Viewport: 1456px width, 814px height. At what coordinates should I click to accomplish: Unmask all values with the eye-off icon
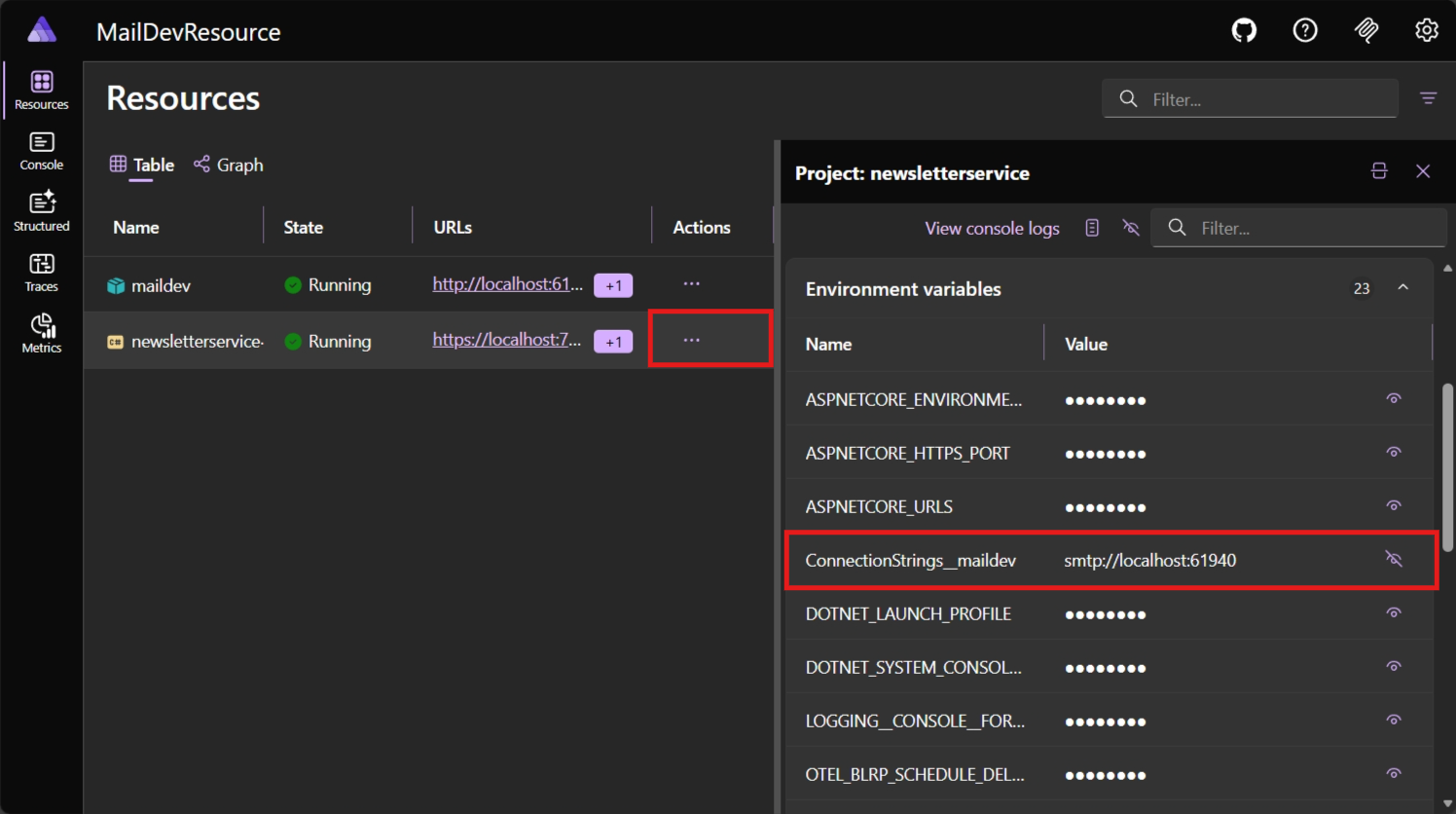click(x=1130, y=227)
